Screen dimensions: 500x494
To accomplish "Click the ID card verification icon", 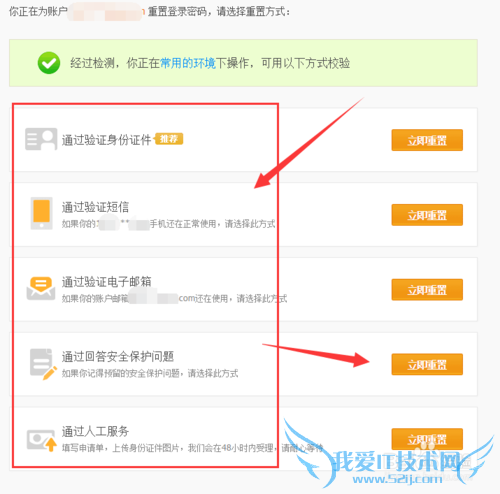I will pyautogui.click(x=41, y=139).
